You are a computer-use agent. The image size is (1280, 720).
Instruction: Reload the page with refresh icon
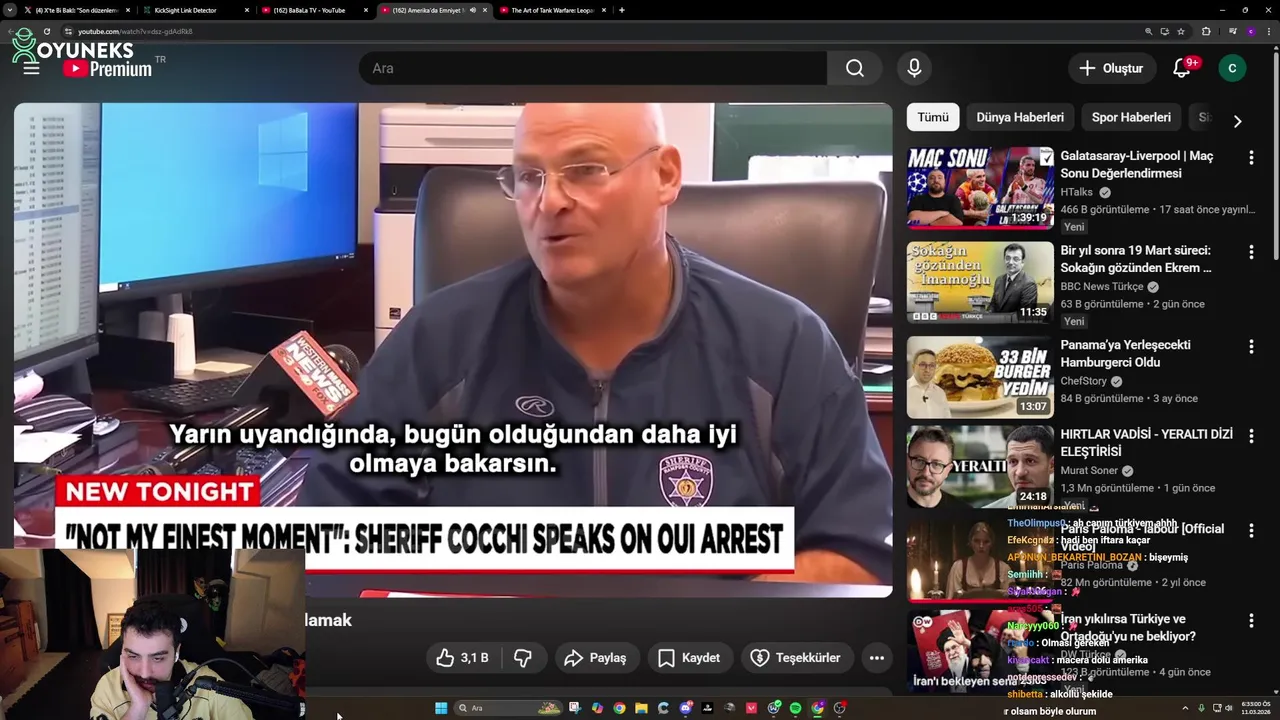tap(46, 31)
